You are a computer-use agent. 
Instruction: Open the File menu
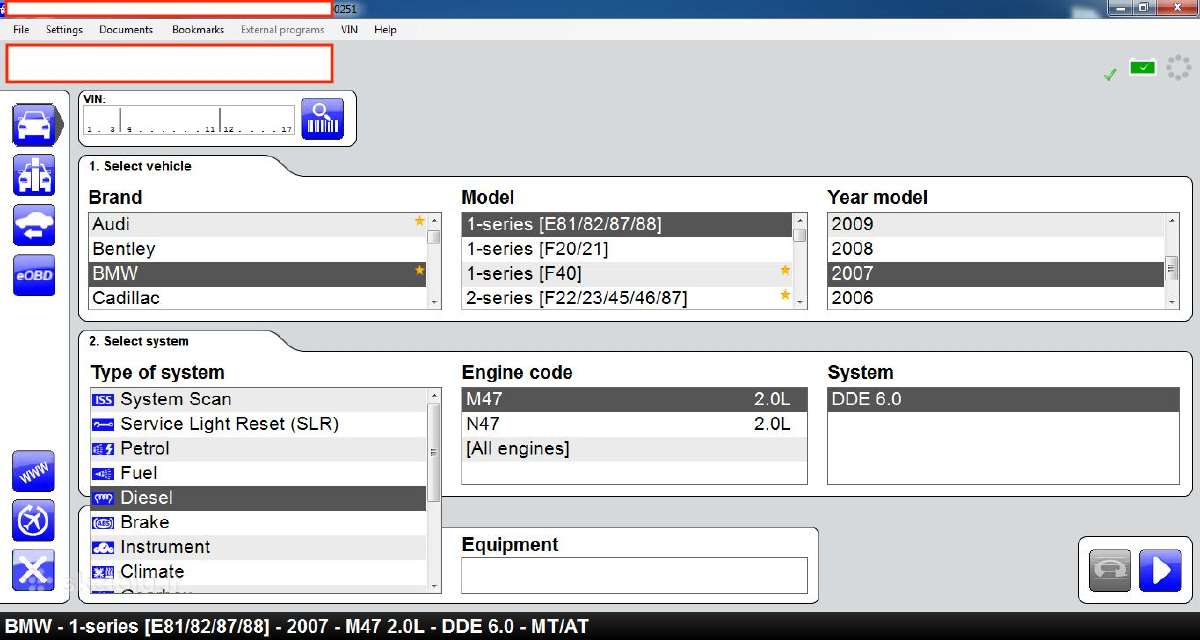pos(21,30)
